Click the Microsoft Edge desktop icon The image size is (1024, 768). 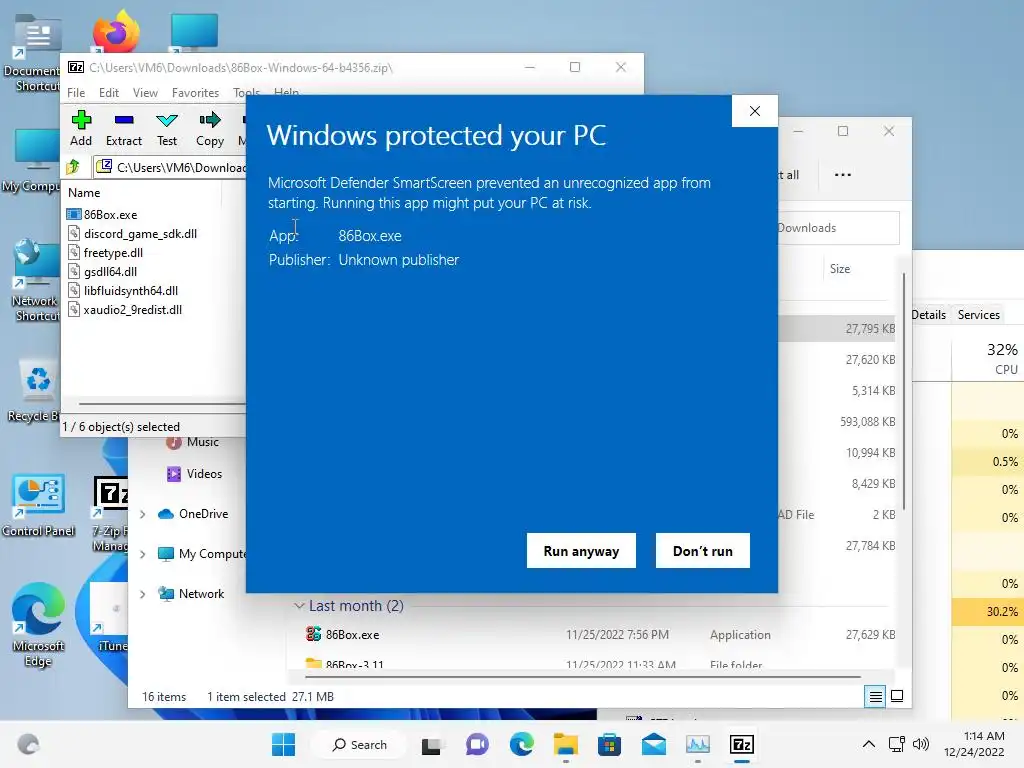click(38, 624)
